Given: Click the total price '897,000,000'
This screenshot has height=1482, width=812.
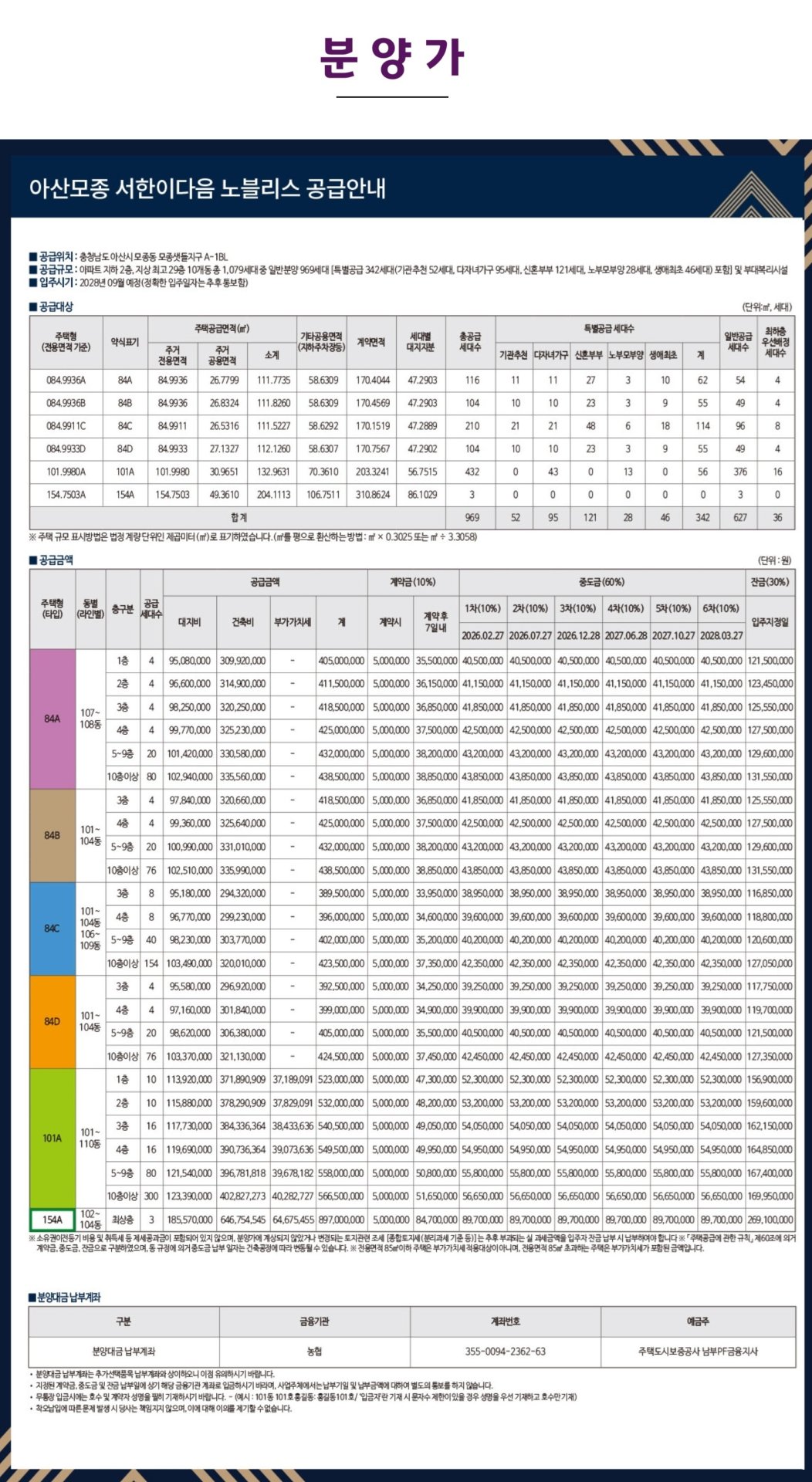Looking at the screenshot, I should point(341,1220).
